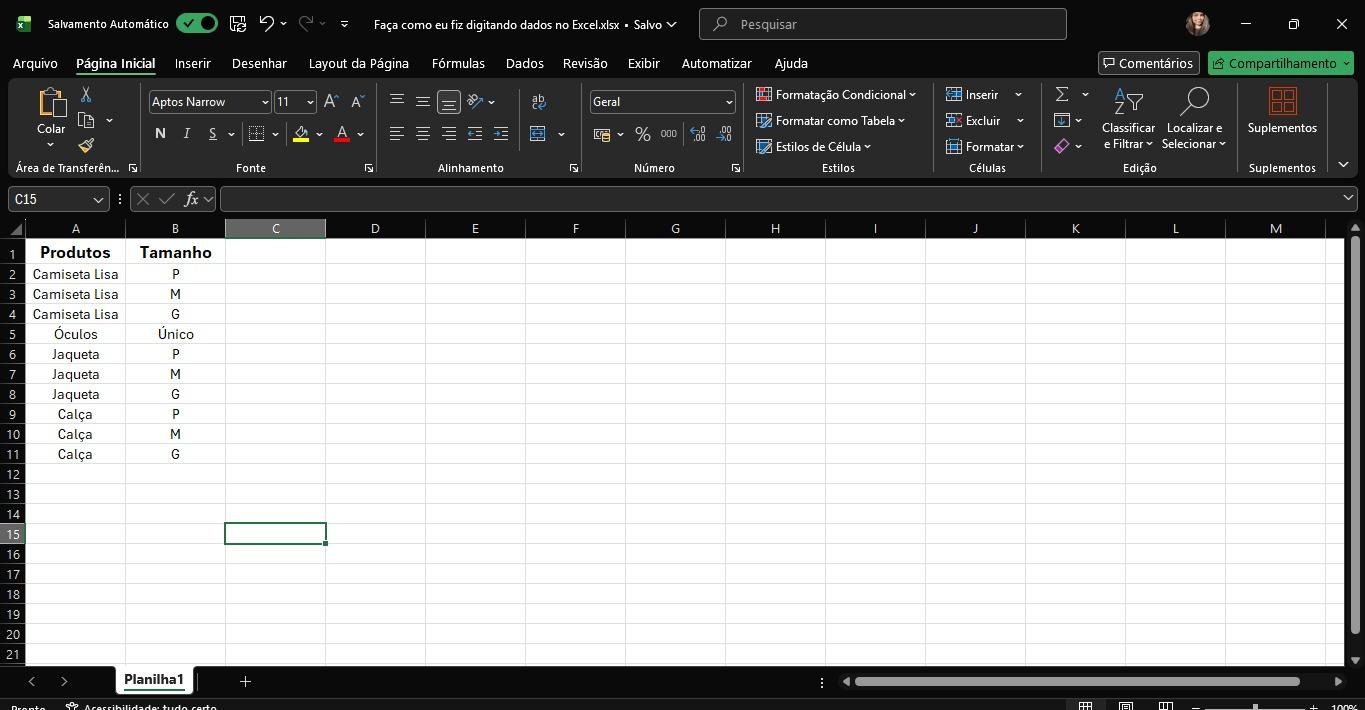The width and height of the screenshot is (1365, 710).
Task: Decrease decimal places
Action: pos(724,134)
